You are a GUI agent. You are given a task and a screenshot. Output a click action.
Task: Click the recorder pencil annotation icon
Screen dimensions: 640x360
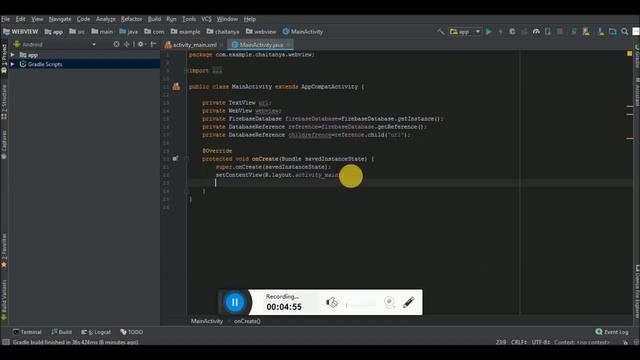tap(409, 302)
